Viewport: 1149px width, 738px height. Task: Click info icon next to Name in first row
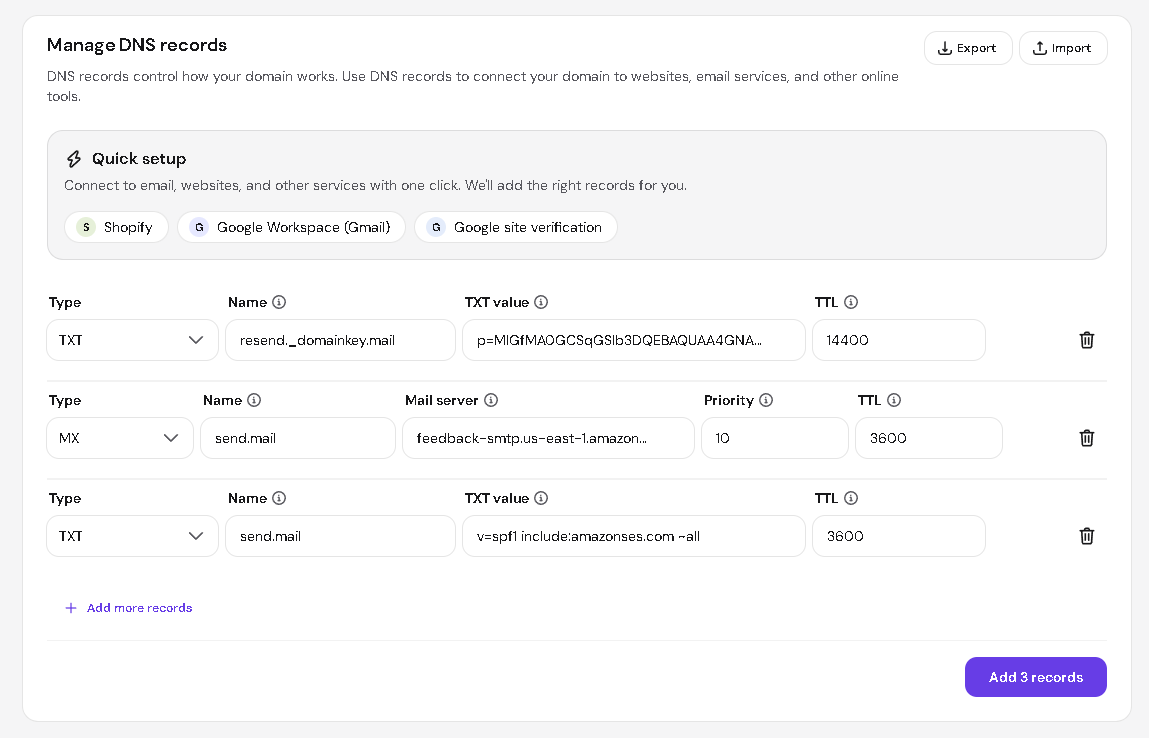[279, 302]
